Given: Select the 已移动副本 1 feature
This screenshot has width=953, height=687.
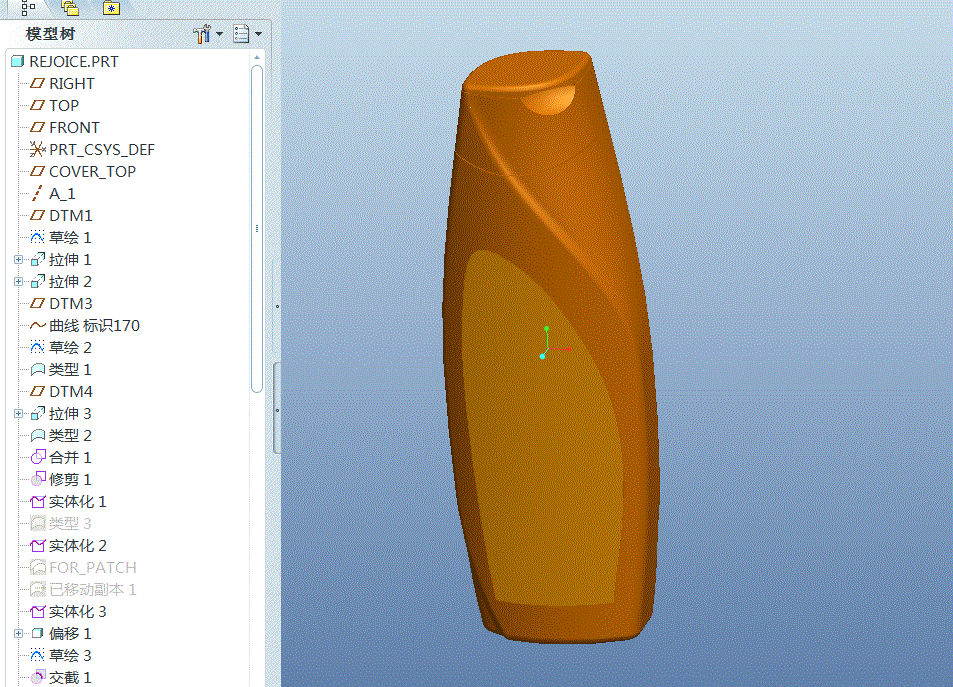Looking at the screenshot, I should click(83, 589).
